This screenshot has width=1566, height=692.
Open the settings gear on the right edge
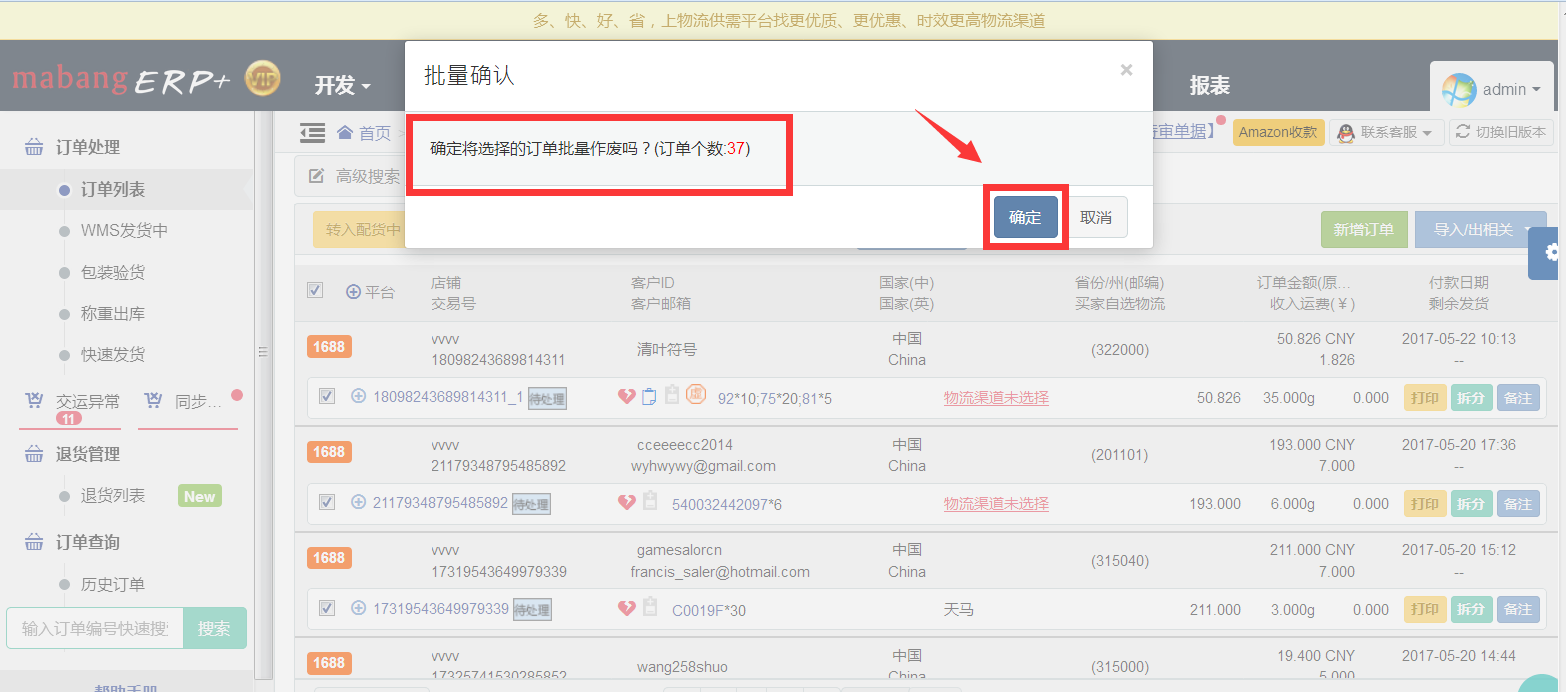[1552, 252]
